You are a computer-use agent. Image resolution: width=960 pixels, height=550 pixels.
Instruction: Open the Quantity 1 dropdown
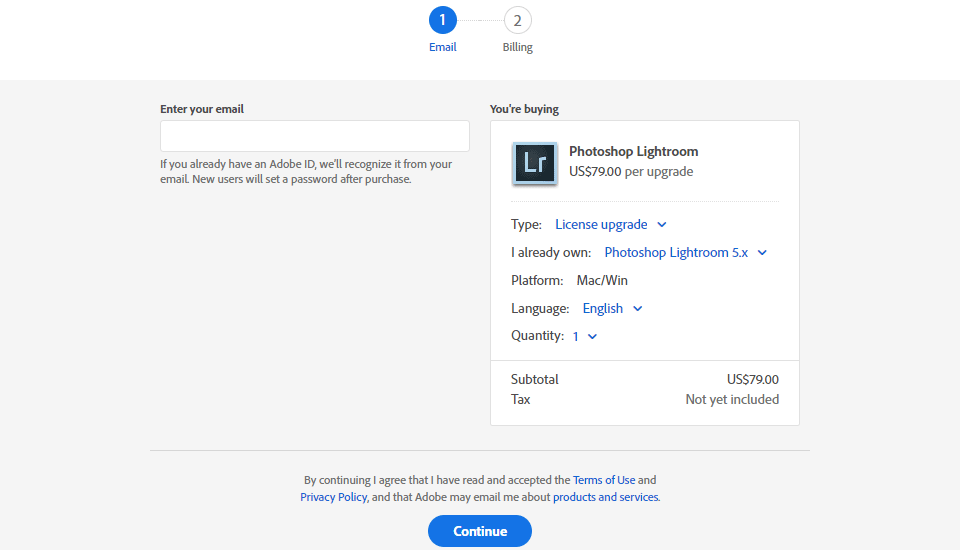click(x=585, y=336)
